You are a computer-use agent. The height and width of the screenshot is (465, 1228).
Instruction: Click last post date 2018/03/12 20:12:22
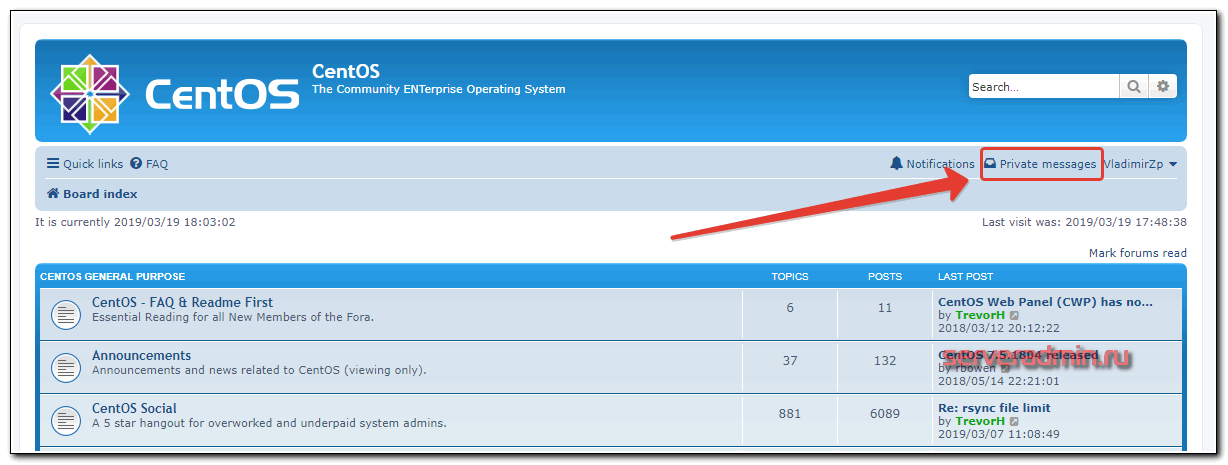point(998,328)
